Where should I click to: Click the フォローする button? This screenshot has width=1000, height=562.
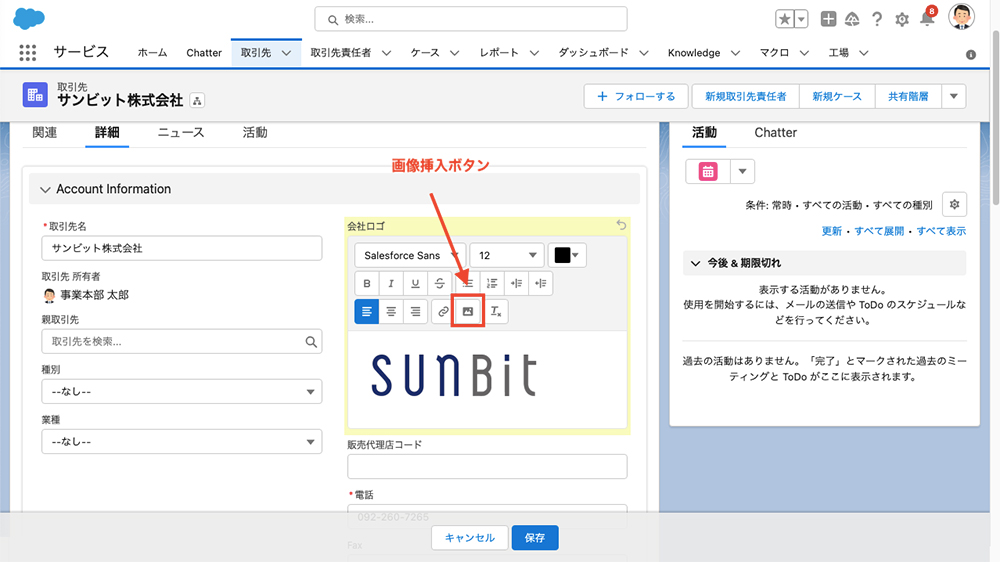(636, 96)
